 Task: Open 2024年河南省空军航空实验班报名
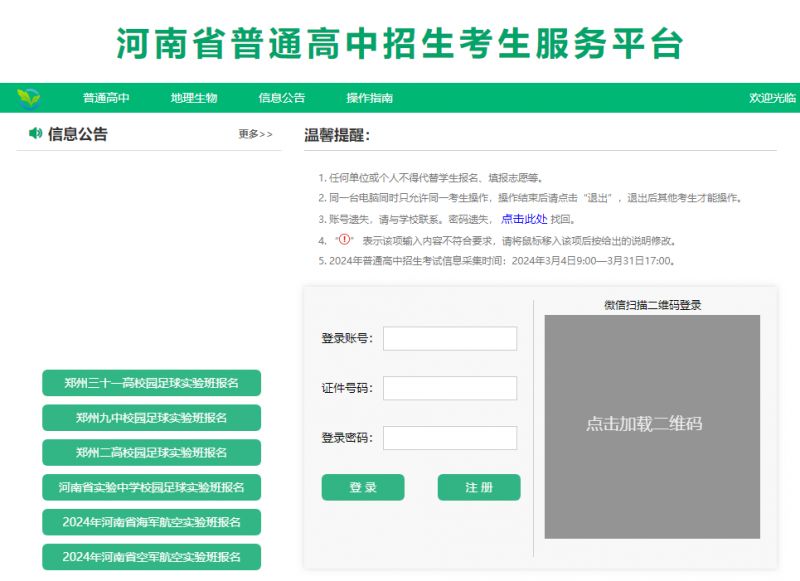[152, 557]
